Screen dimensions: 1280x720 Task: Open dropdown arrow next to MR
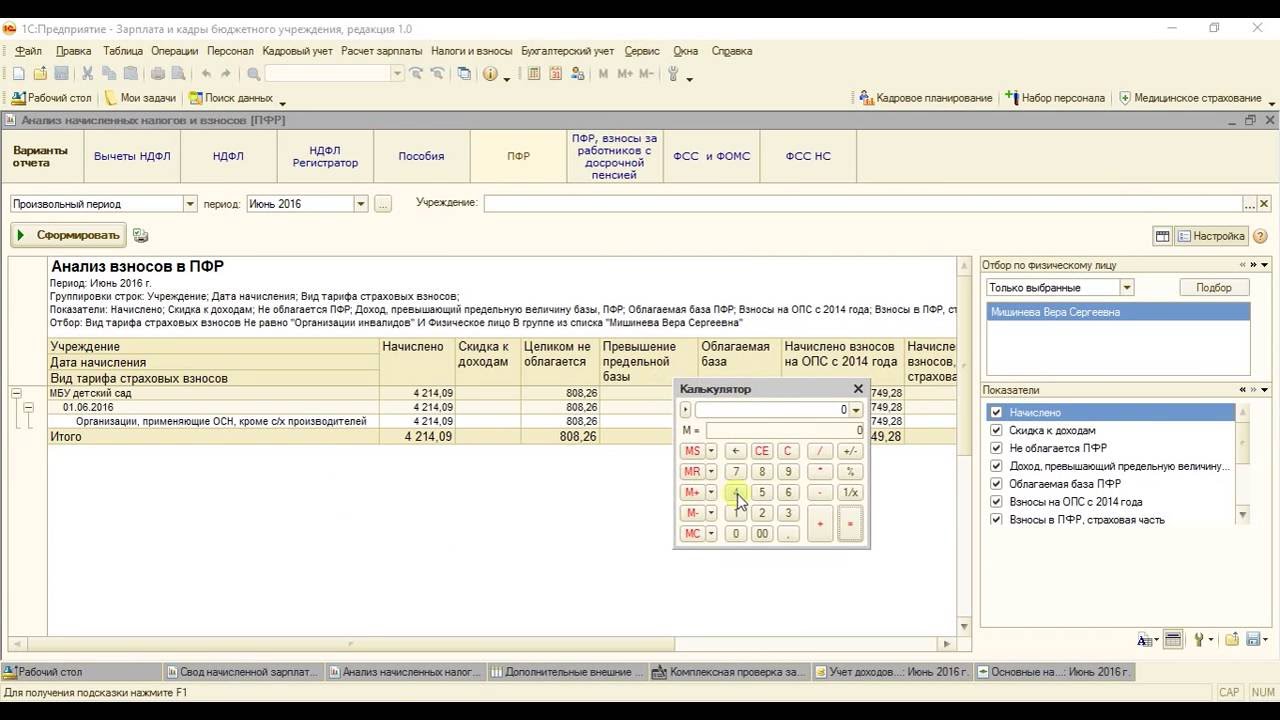pos(711,472)
